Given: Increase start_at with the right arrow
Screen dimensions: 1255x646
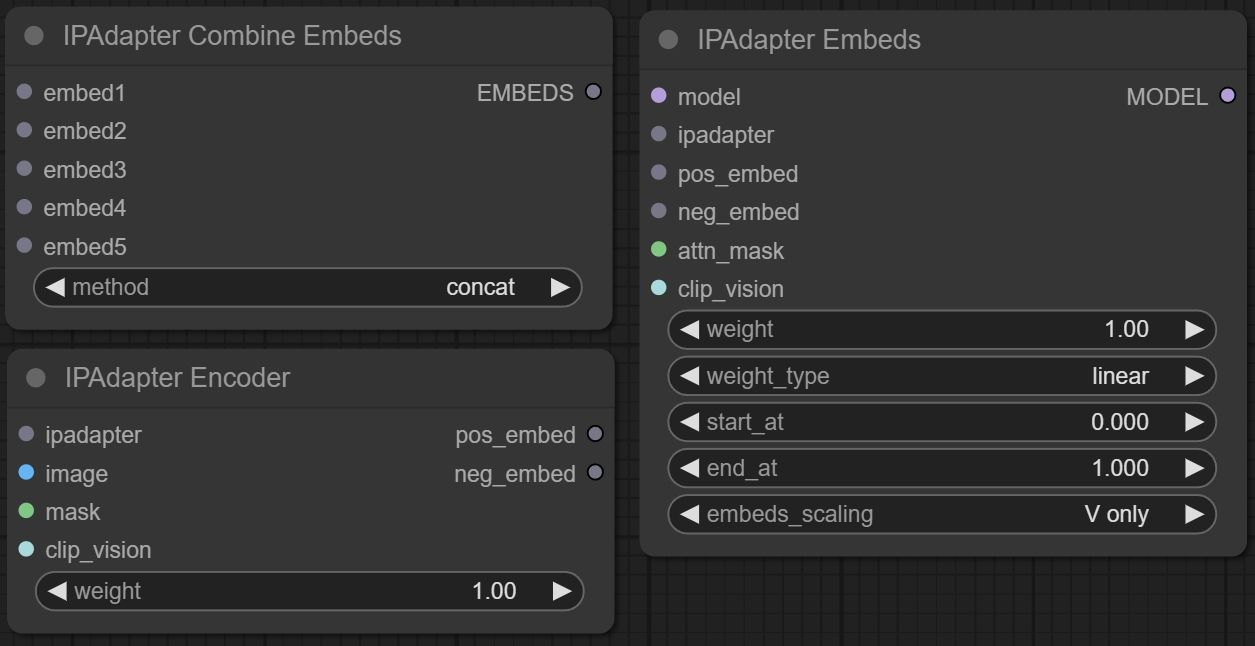Looking at the screenshot, I should click(1194, 422).
